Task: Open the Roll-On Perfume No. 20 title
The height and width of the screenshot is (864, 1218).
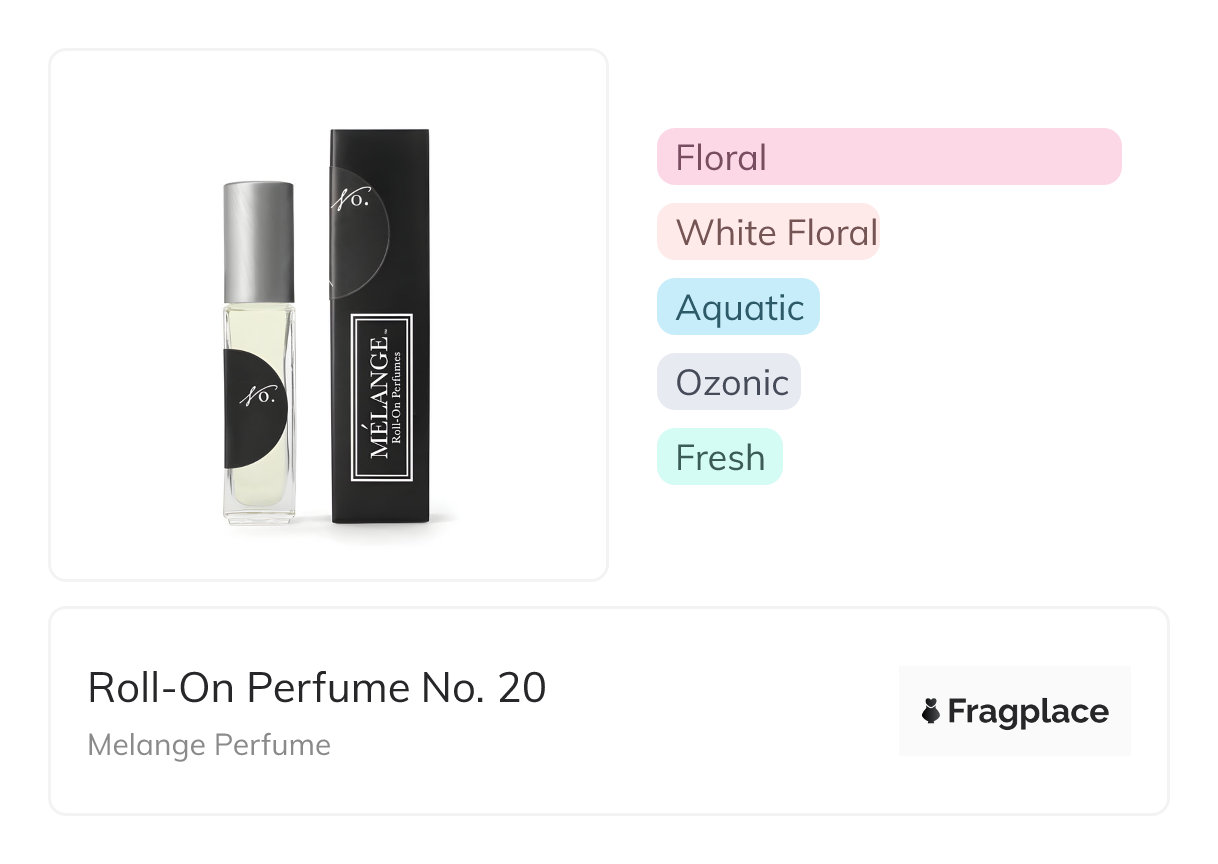Action: pos(317,688)
